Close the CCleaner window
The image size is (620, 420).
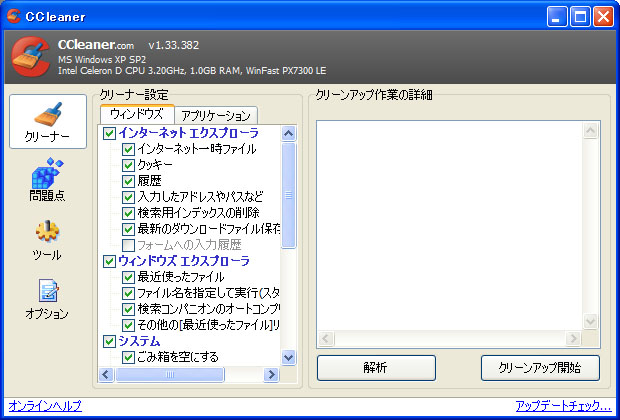(603, 17)
